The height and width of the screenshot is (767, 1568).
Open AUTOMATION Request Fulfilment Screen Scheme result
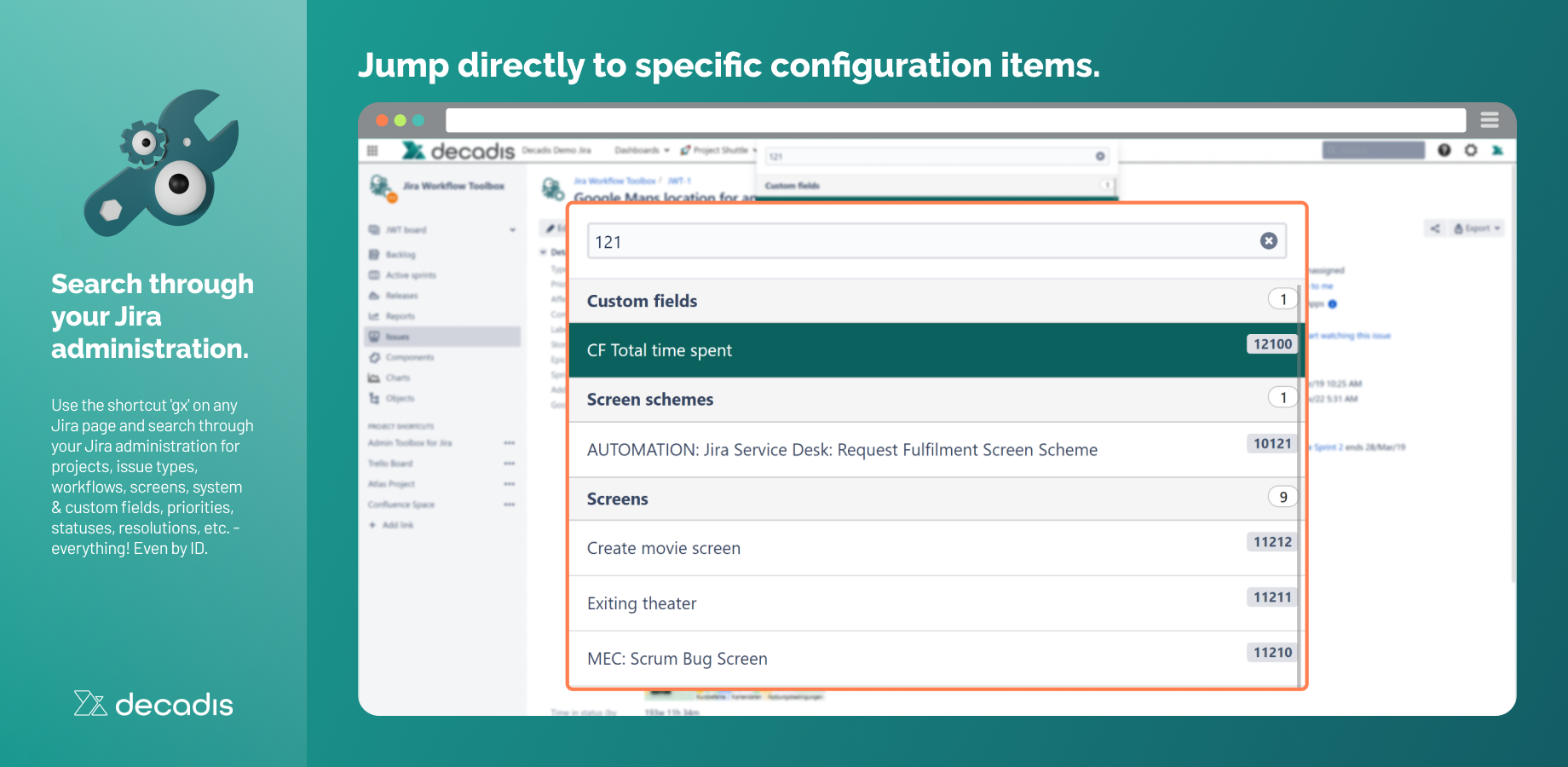click(x=931, y=450)
